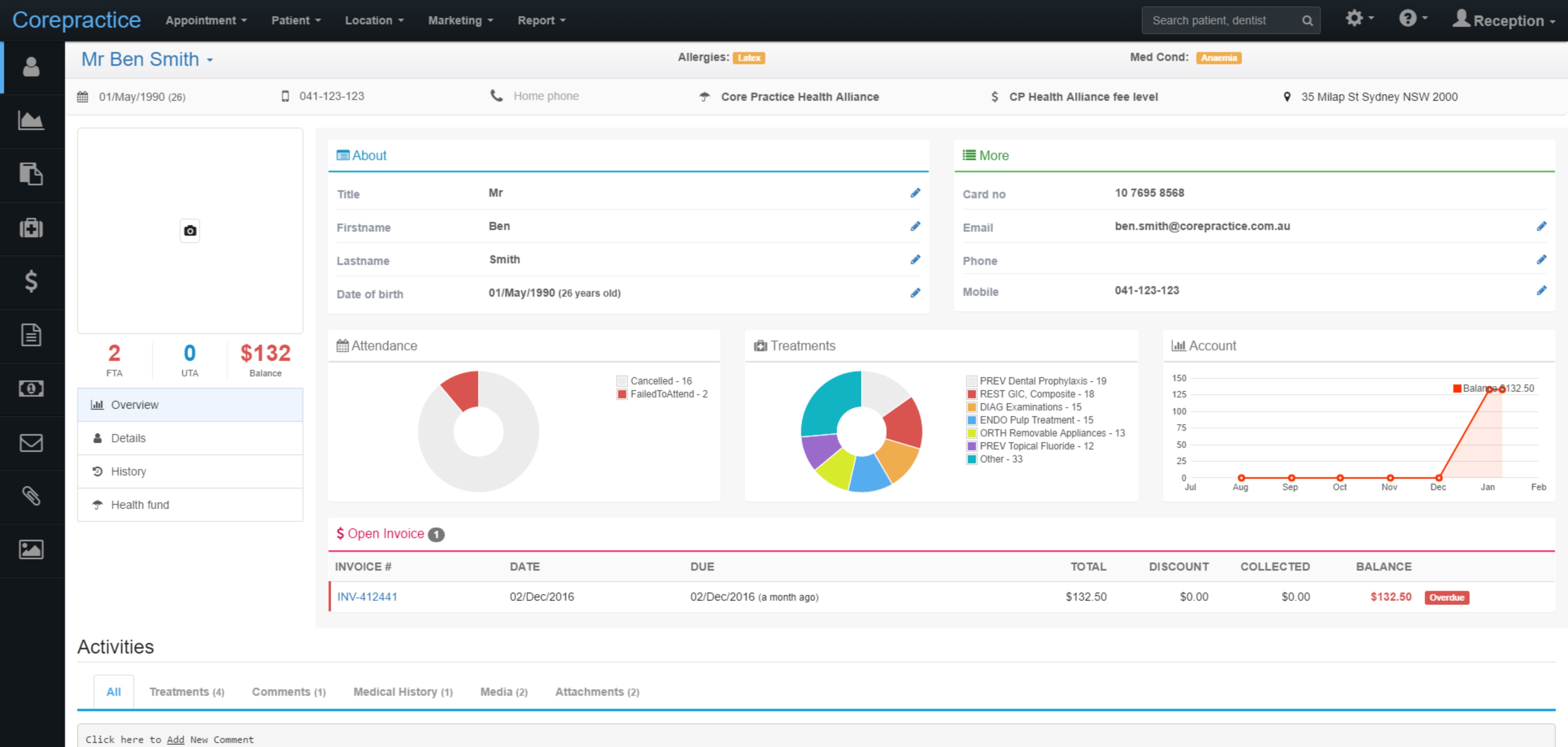Open the Appointment menu dropdown

tap(206, 20)
